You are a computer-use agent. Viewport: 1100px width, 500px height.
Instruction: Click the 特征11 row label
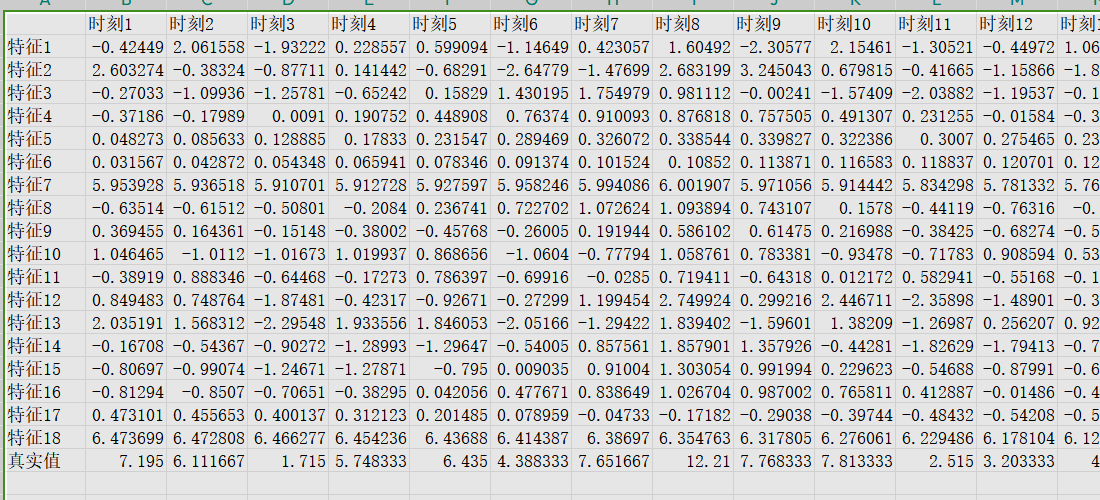pos(45,277)
